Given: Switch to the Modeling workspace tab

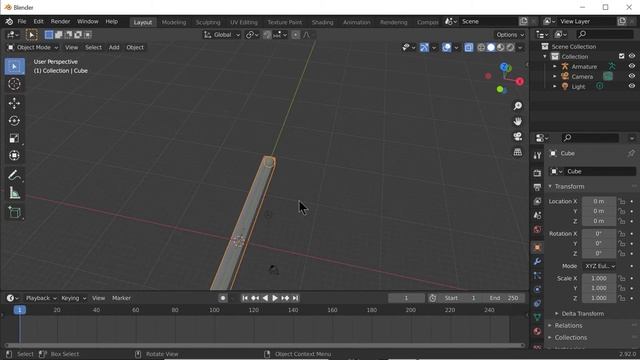Looking at the screenshot, I should pyautogui.click(x=174, y=22).
